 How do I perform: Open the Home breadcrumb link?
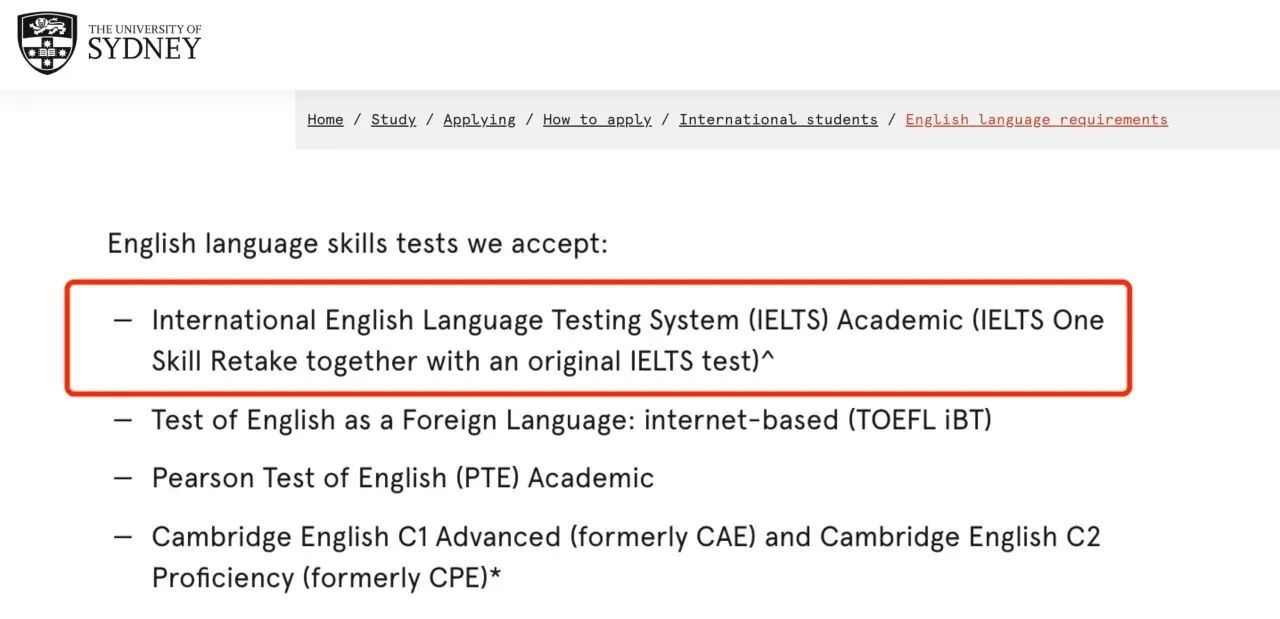(325, 119)
